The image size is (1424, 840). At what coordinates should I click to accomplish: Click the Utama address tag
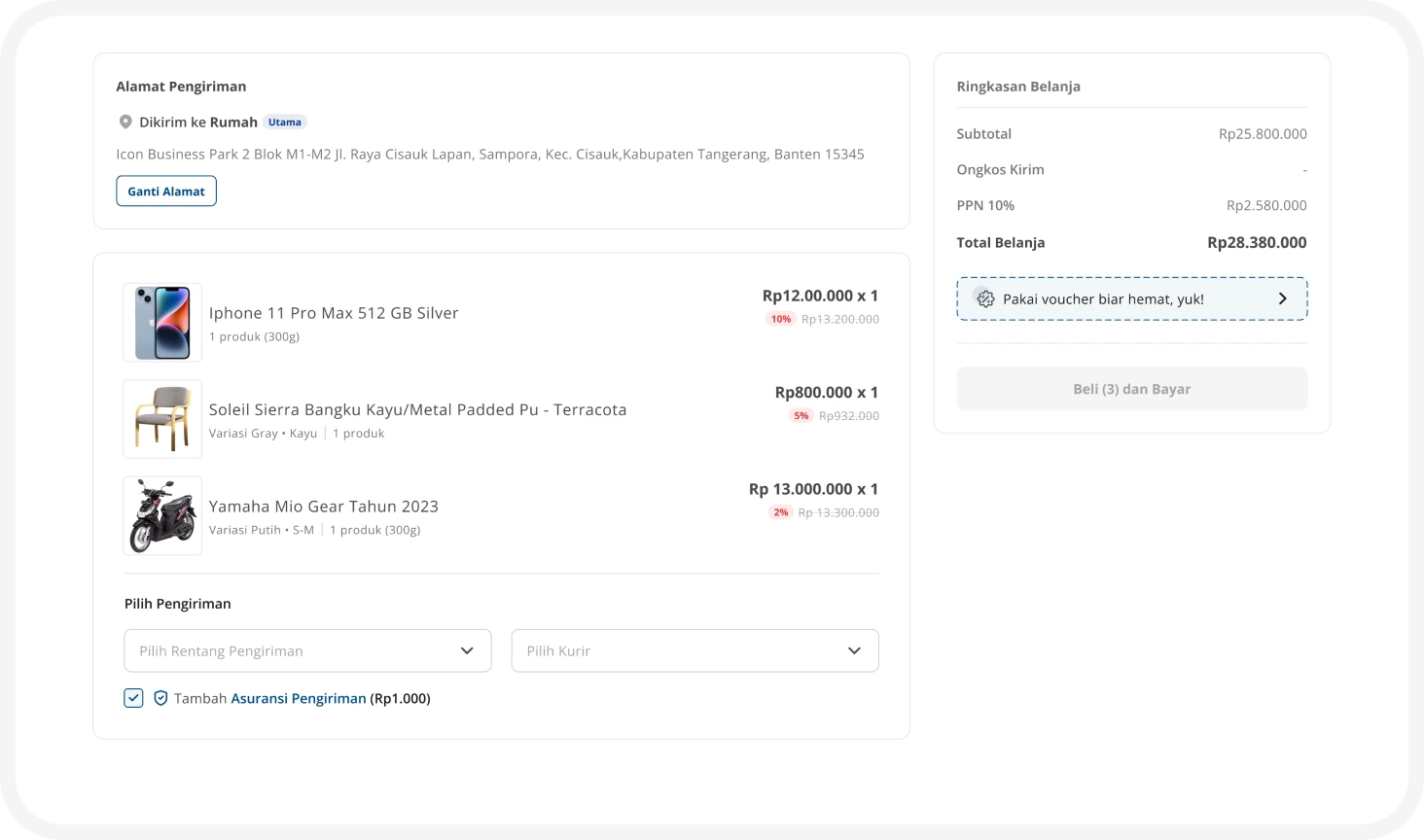click(285, 122)
